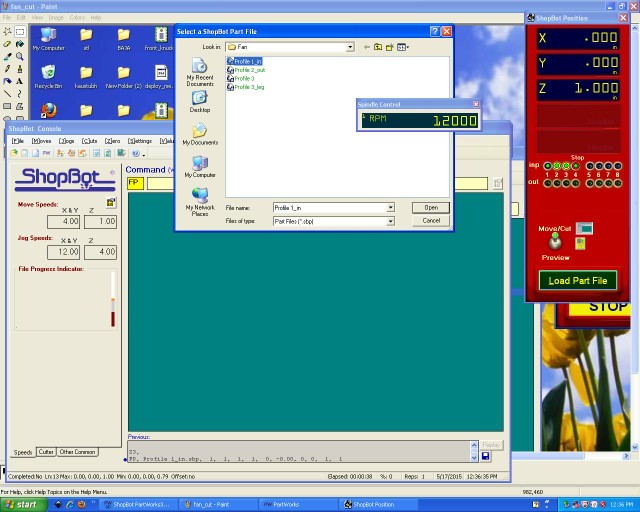Click Open button in file dialog

(x=431, y=207)
